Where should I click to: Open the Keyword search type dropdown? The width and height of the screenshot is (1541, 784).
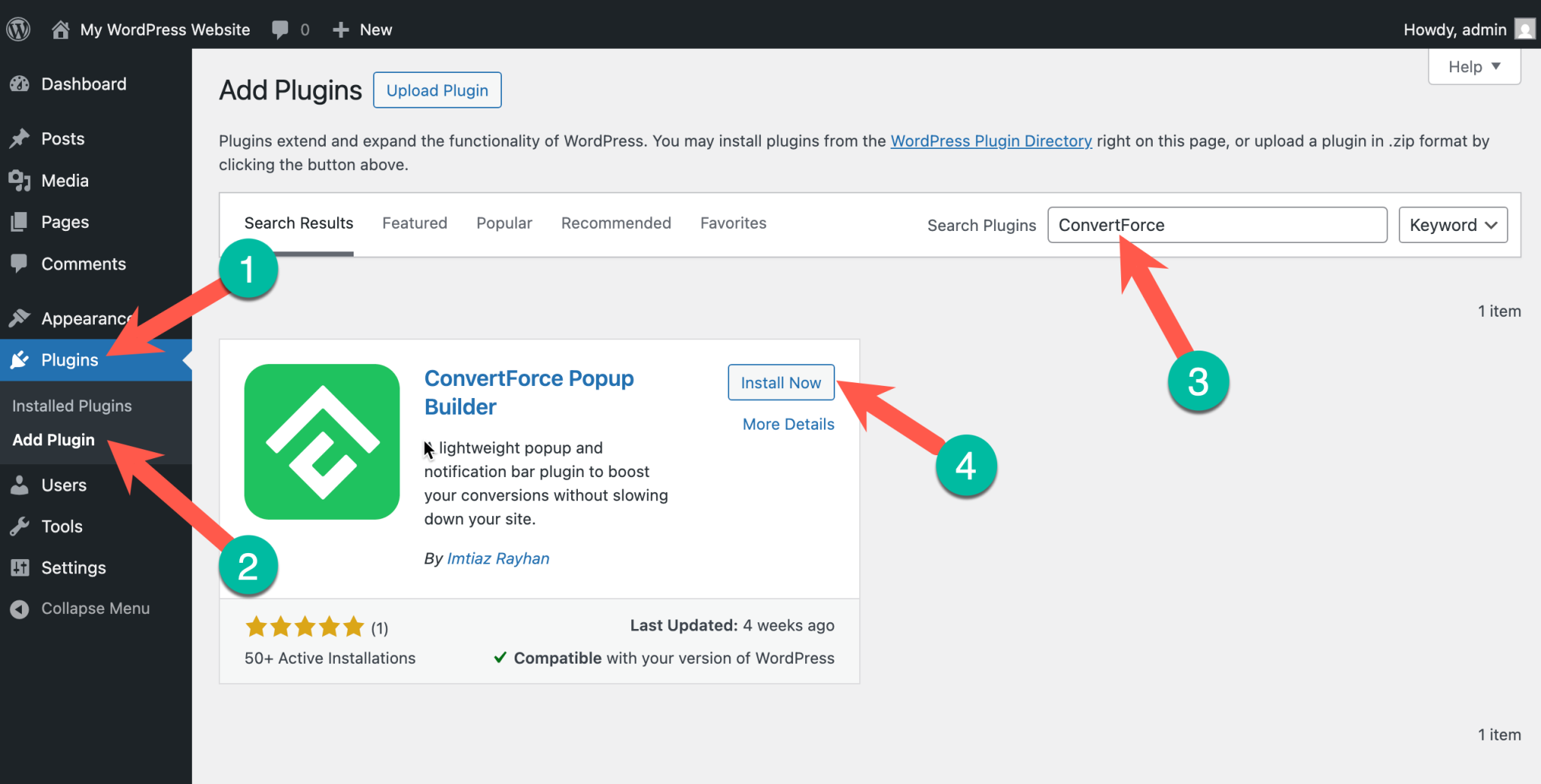point(1452,225)
